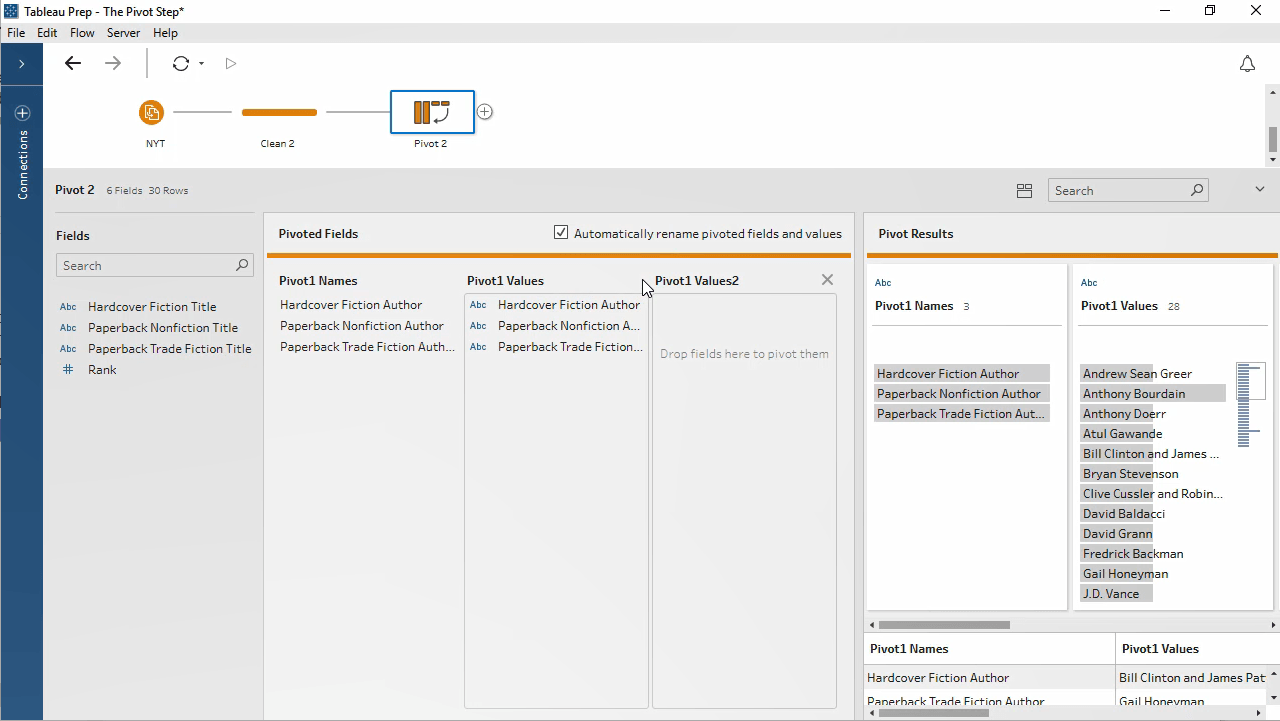Click the refresh data icon

click(180, 63)
